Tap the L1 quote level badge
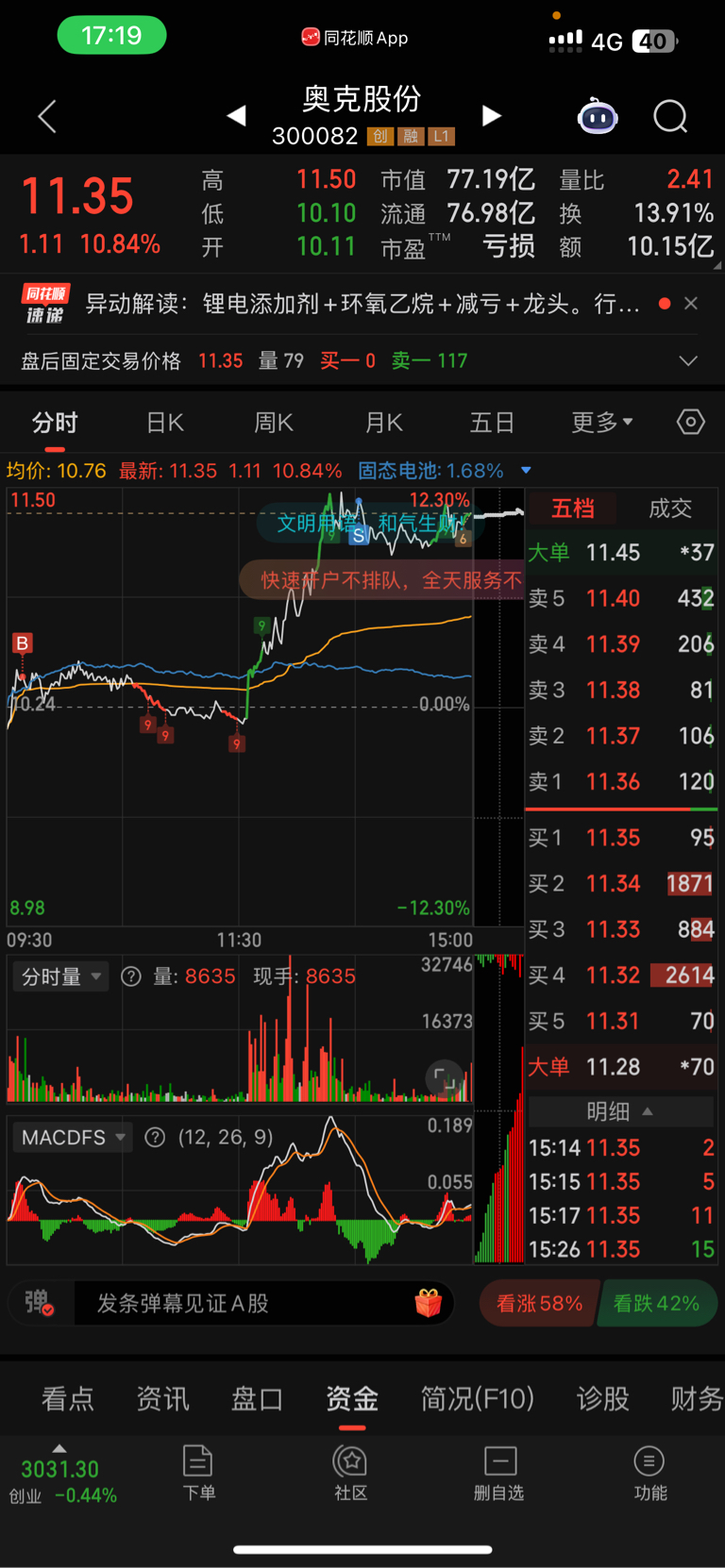 pyautogui.click(x=441, y=137)
